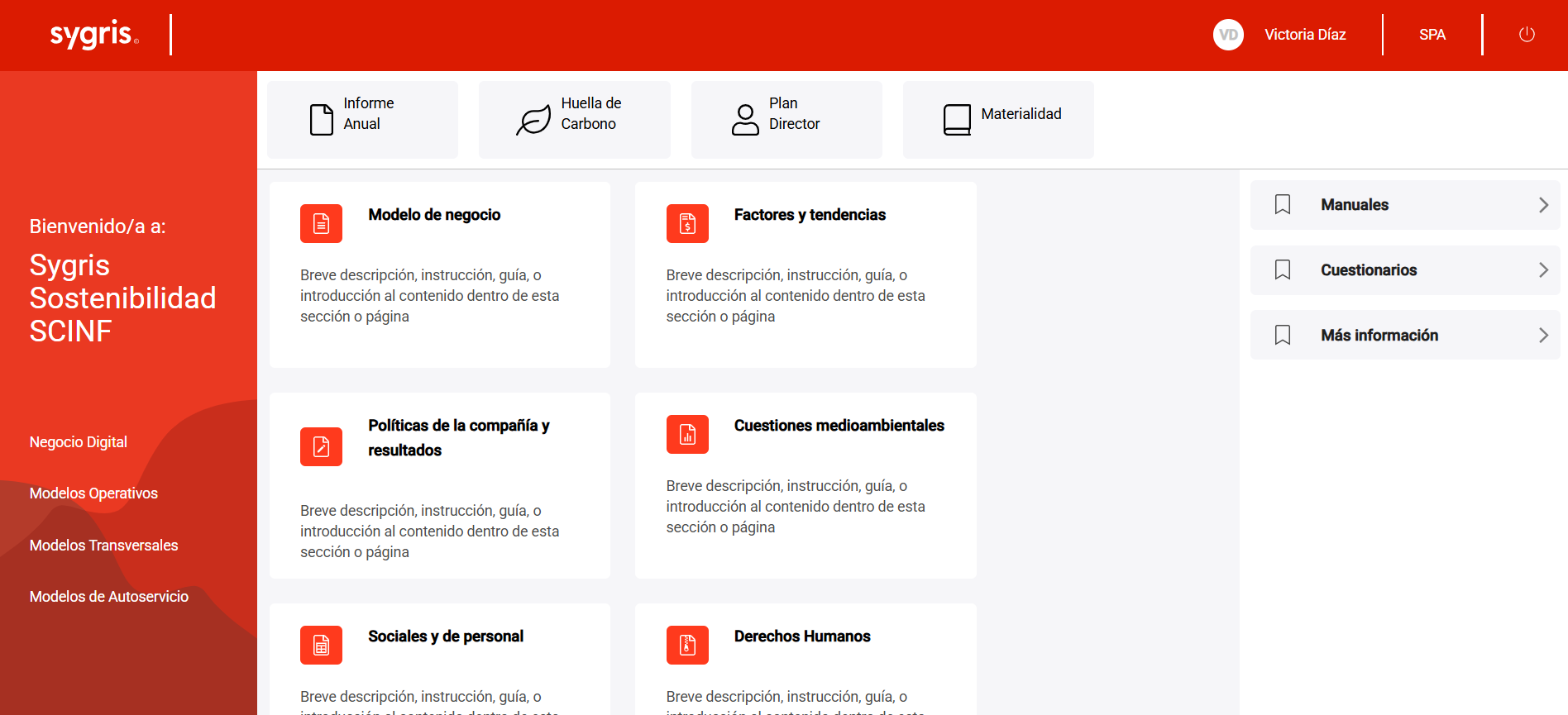Open the Huella de Carbono tab label
This screenshot has width=1568, height=715.
coord(591,113)
